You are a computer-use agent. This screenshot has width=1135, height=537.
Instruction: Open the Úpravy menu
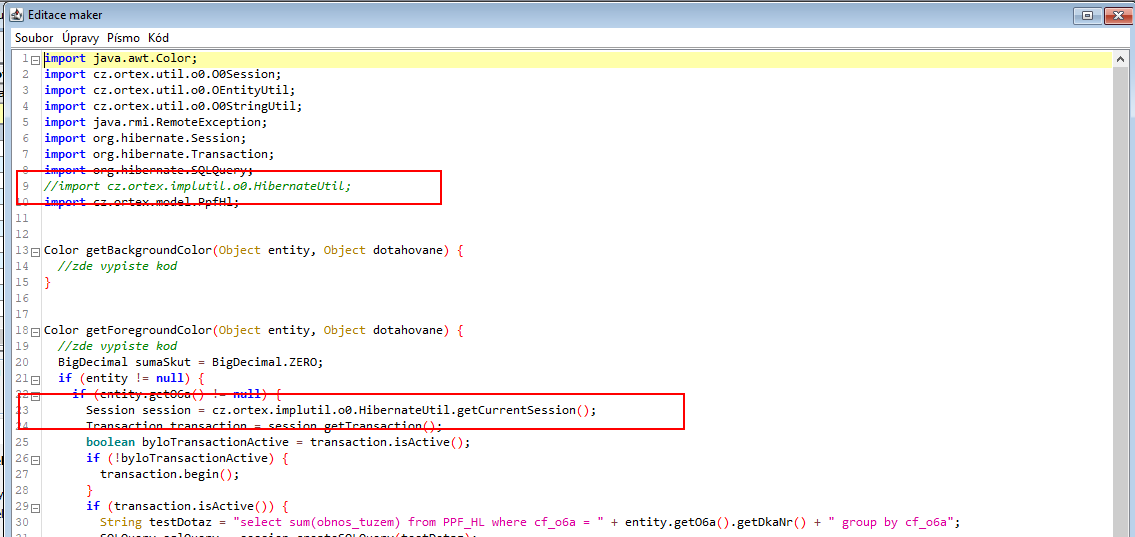click(80, 38)
